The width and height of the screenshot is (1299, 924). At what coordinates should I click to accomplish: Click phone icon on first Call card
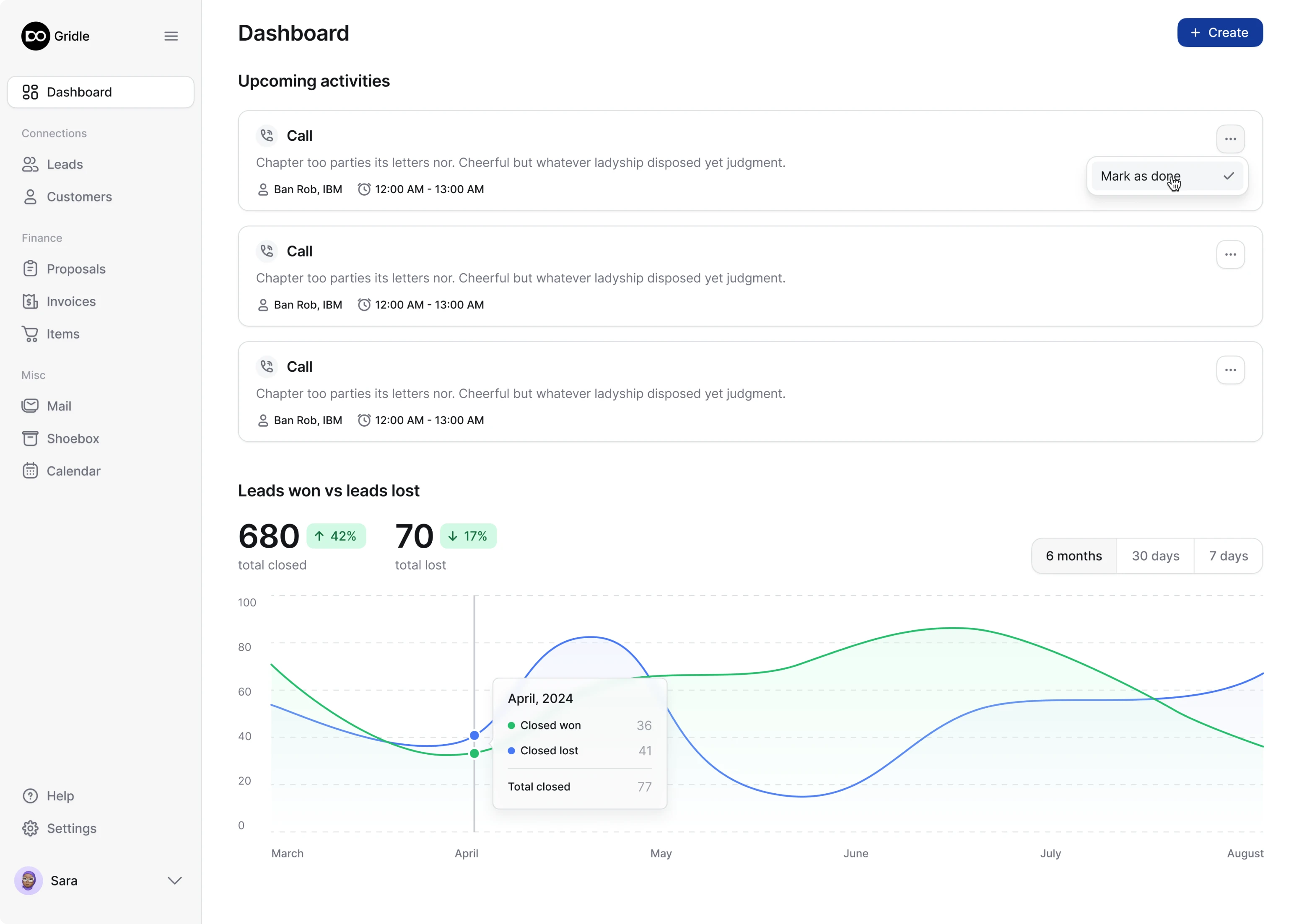[x=266, y=135]
